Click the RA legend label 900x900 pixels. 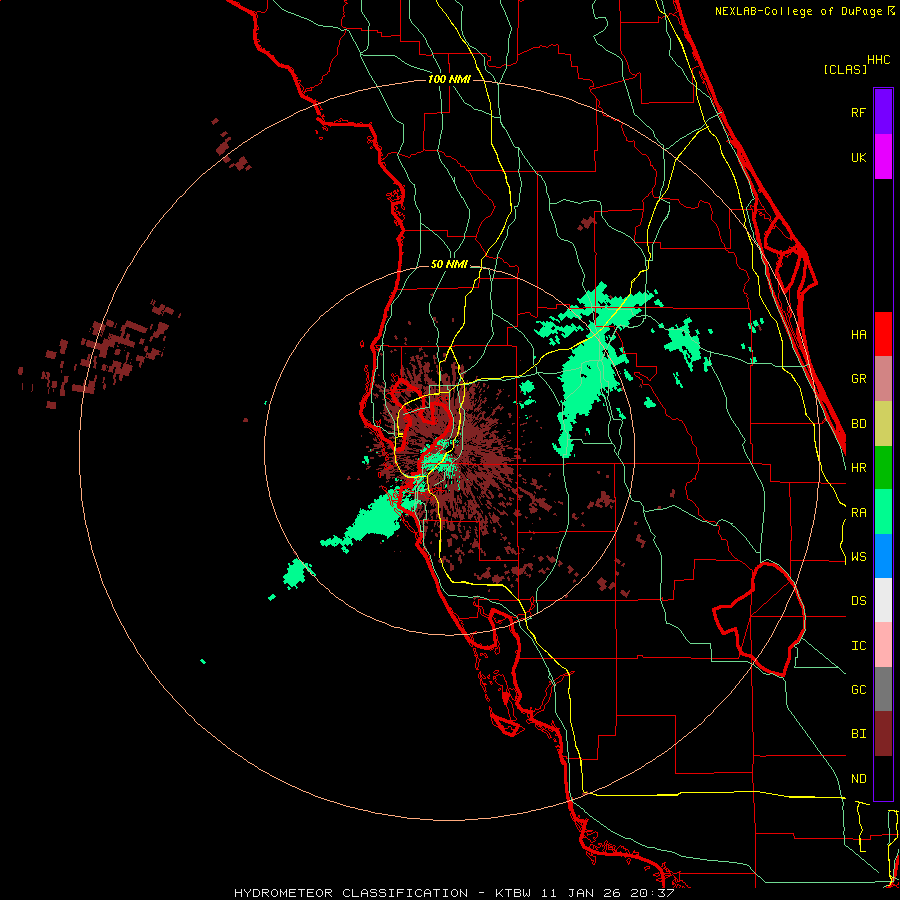[858, 513]
